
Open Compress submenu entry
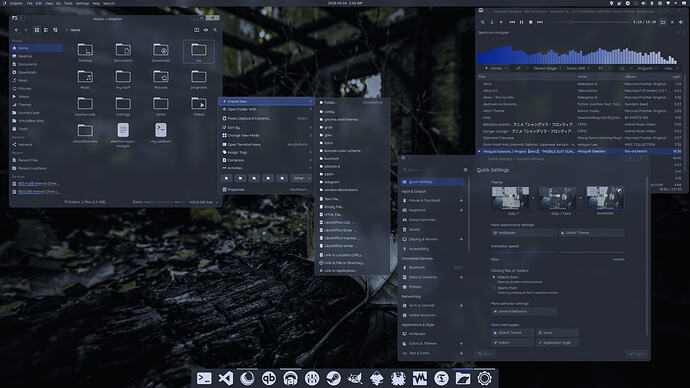266,160
